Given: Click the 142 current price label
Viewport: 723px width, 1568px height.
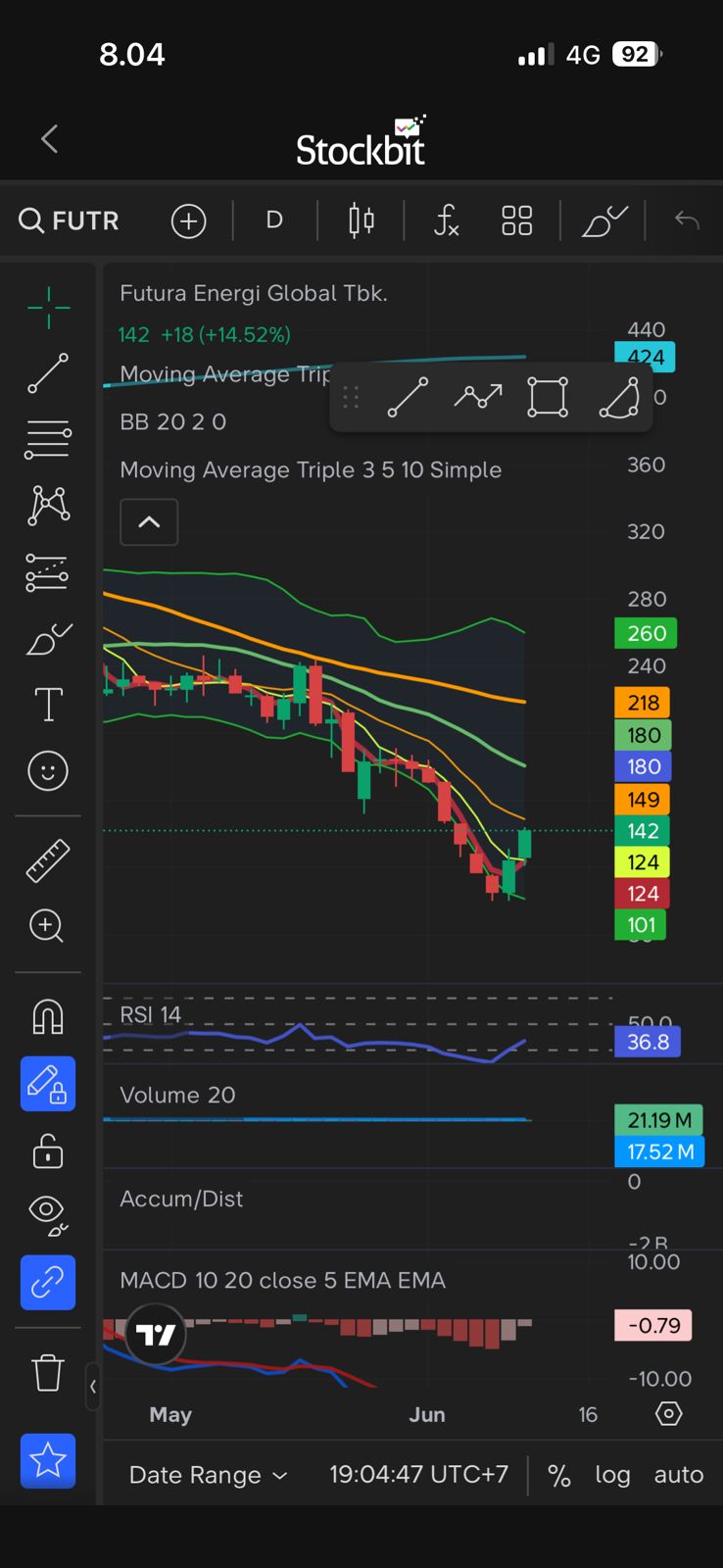Looking at the screenshot, I should click(x=643, y=831).
